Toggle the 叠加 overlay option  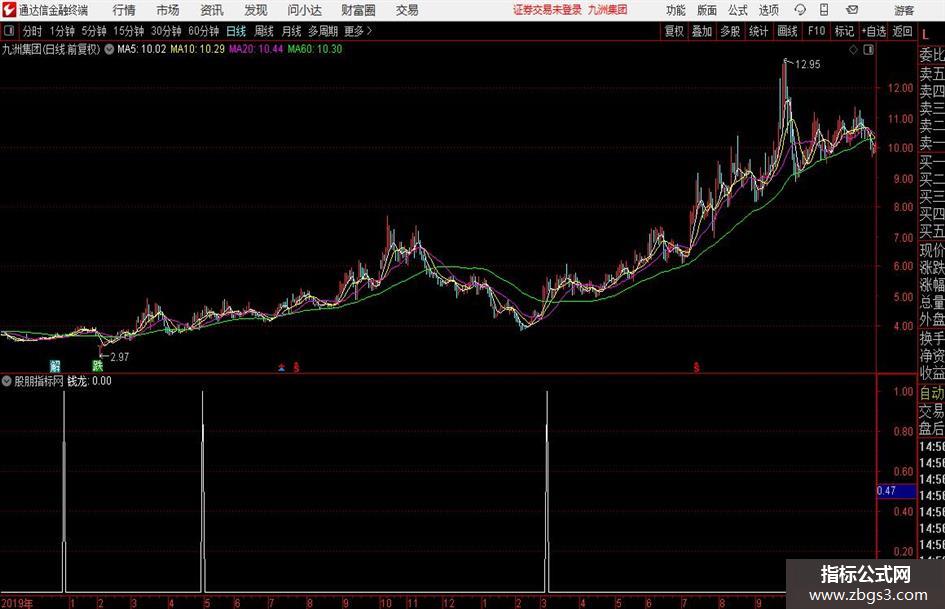(702, 31)
